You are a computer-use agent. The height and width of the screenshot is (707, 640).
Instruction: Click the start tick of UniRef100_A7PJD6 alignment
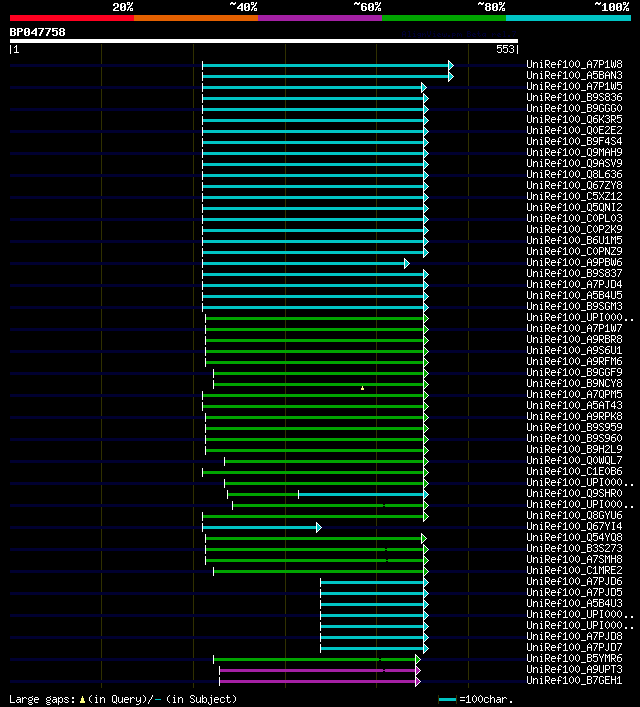coord(321,583)
